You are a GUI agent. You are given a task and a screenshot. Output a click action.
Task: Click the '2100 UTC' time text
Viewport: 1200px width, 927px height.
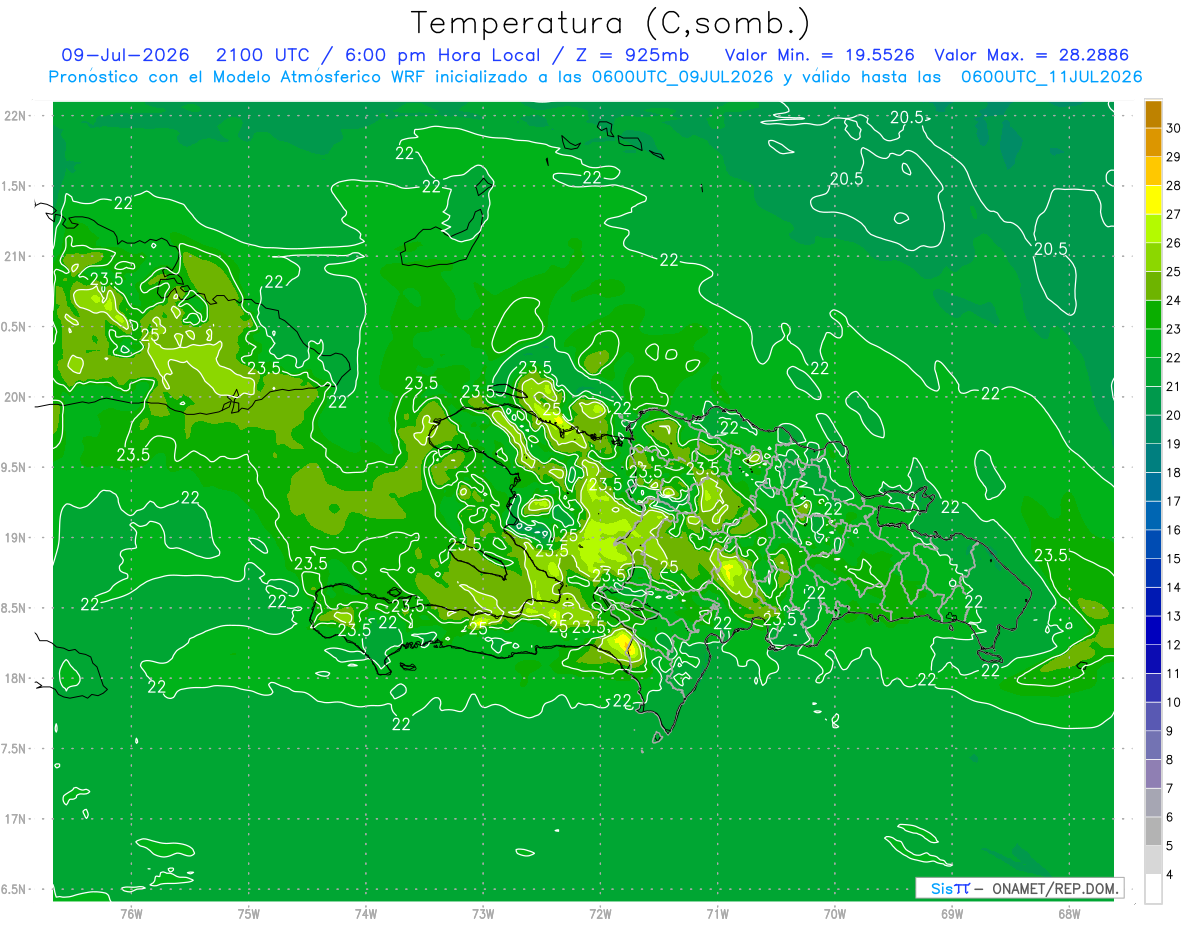(262, 55)
